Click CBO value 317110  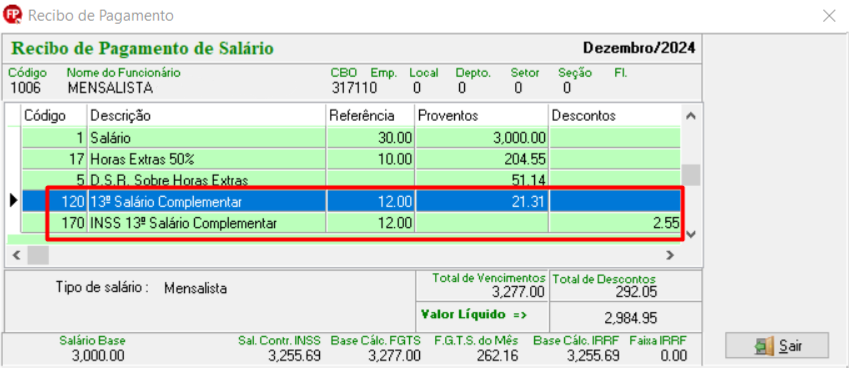(354, 88)
